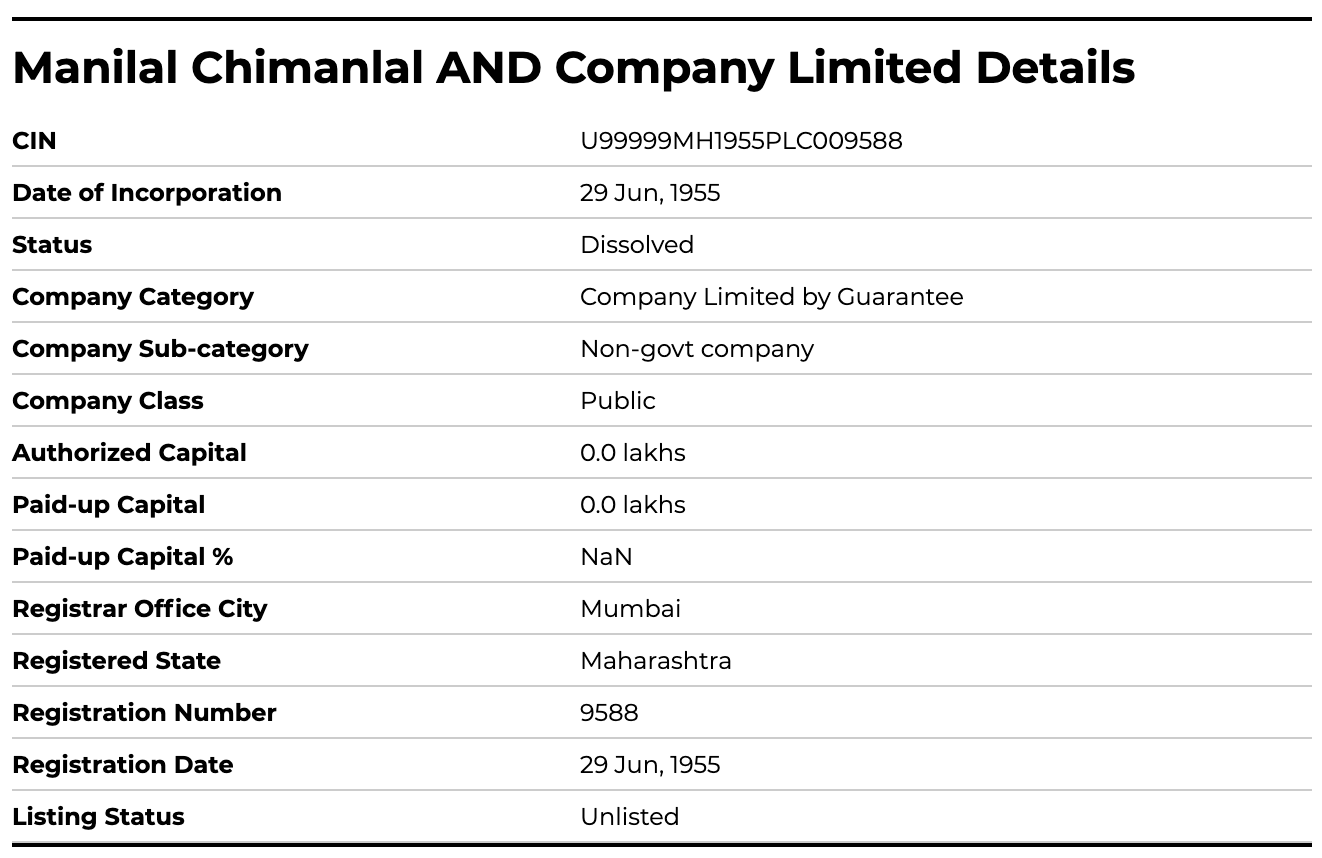This screenshot has width=1322, height=858.
Task: Click the NaN Paid-up Capital % value
Action: [x=606, y=557]
